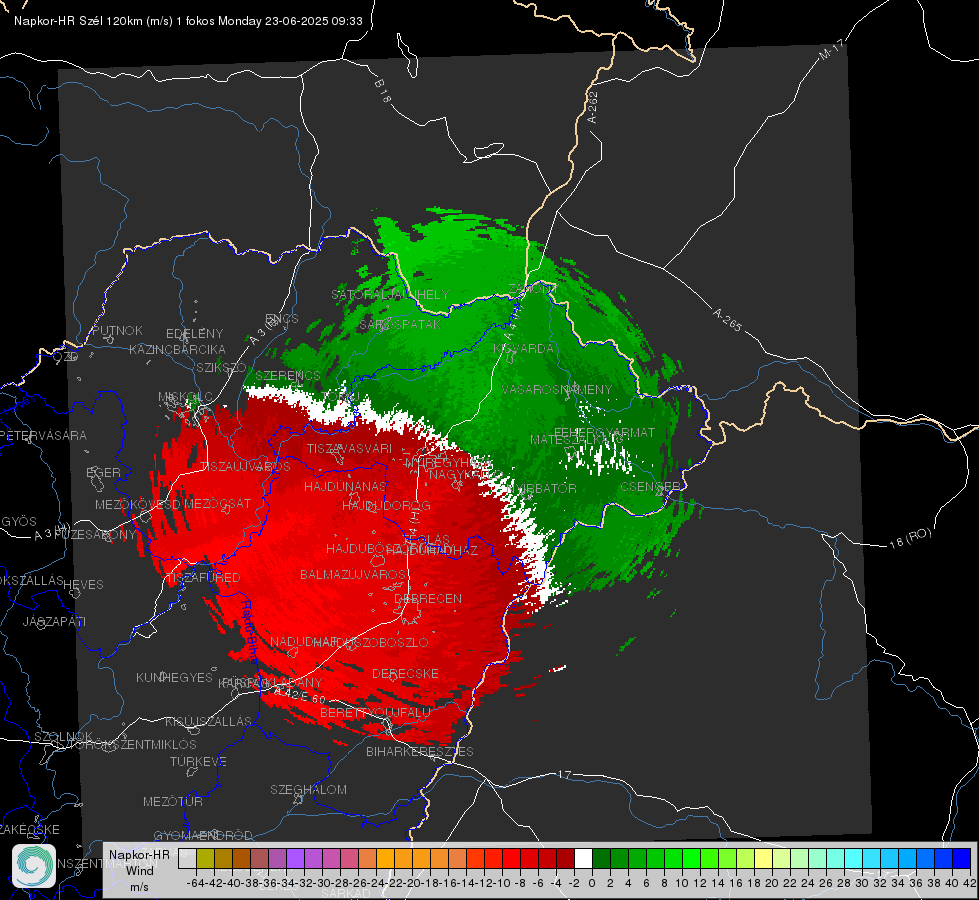
Task: Click the BERETTYOUJFALU city label
Action: [x=375, y=712]
